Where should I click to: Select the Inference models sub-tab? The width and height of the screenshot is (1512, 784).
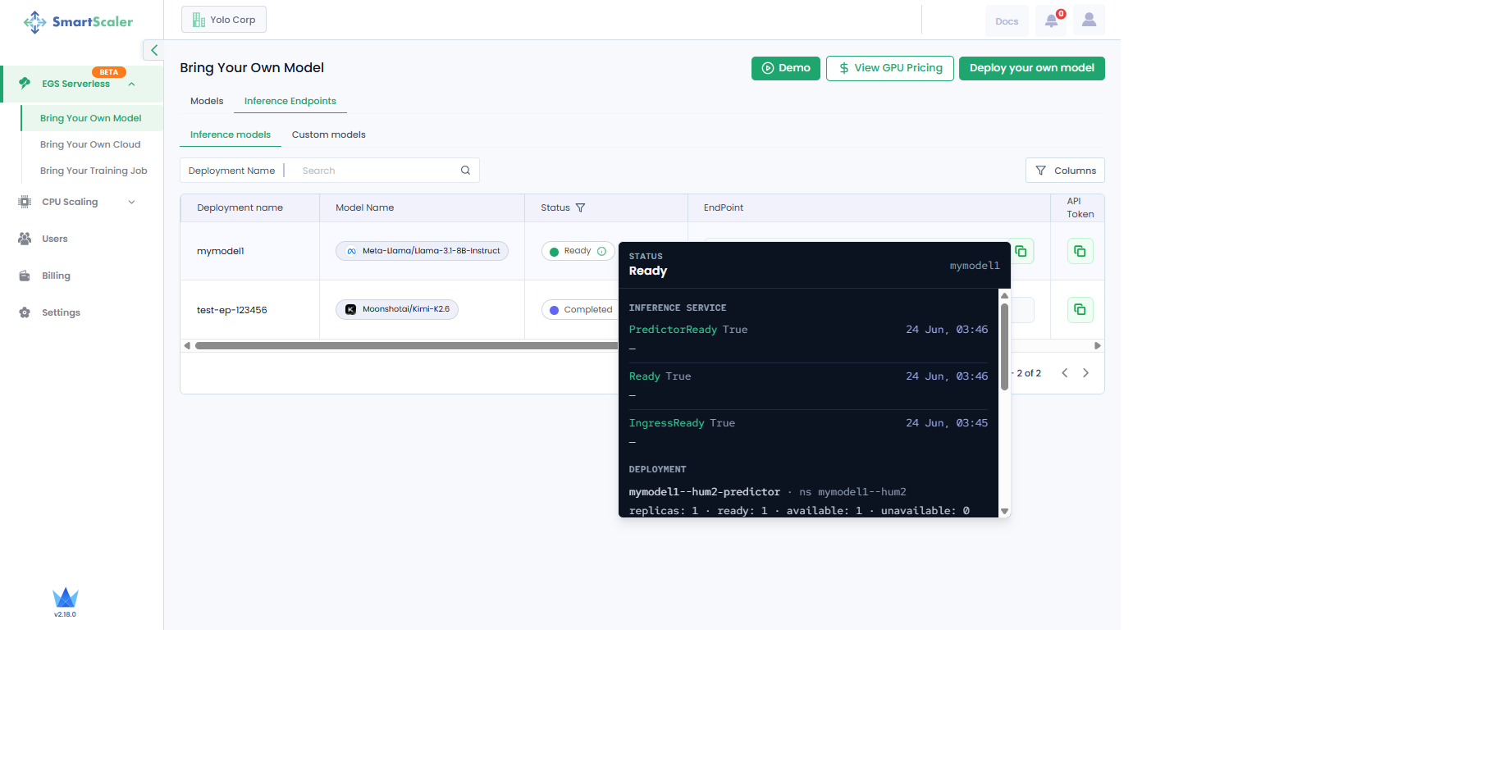coord(231,134)
